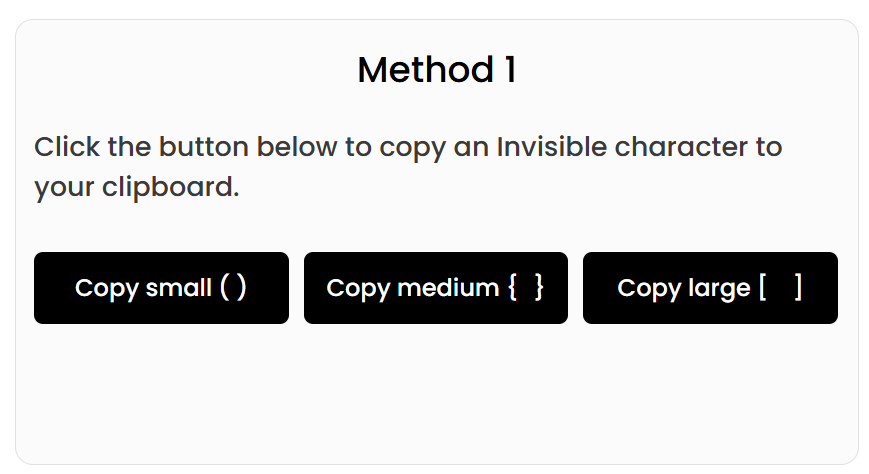
Task: Click the word medium on the second button
Action: point(448,288)
